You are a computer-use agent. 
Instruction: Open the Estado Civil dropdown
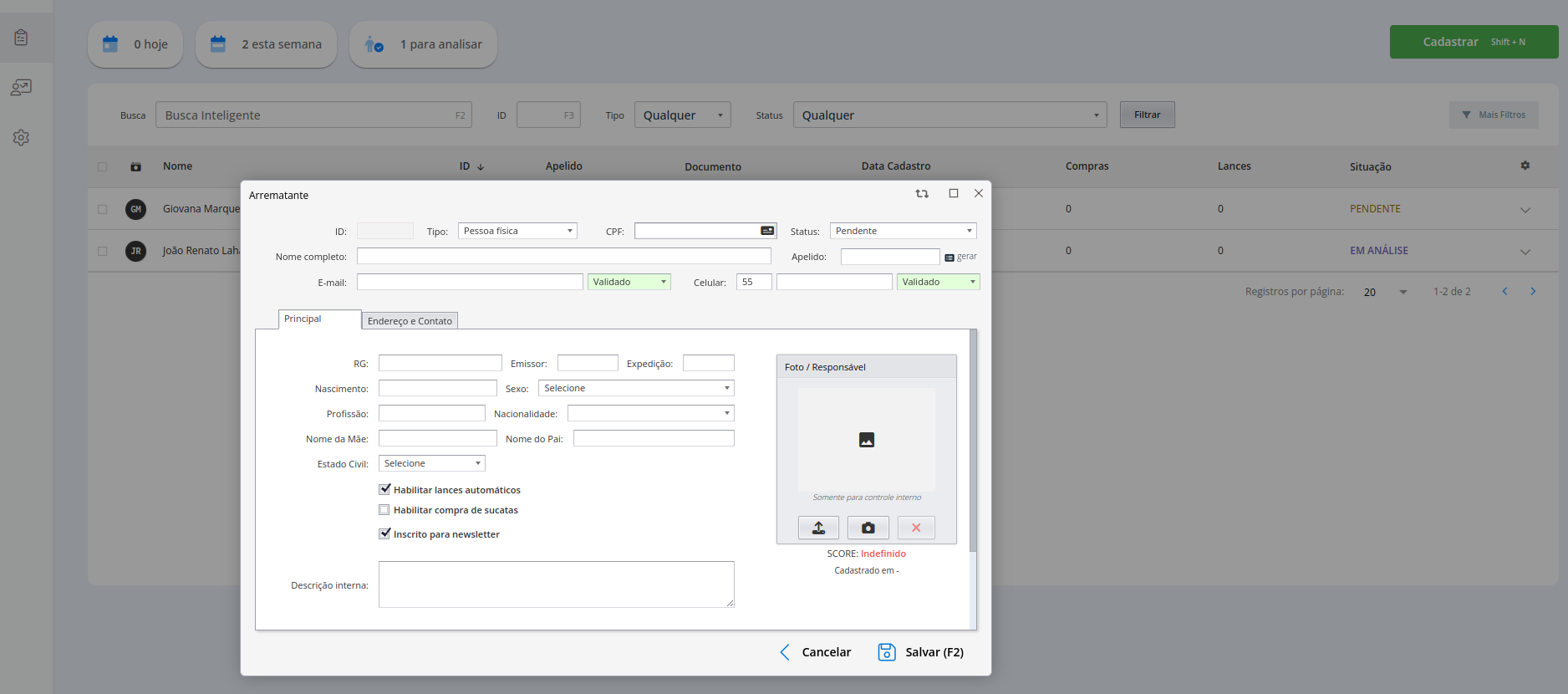pos(431,463)
